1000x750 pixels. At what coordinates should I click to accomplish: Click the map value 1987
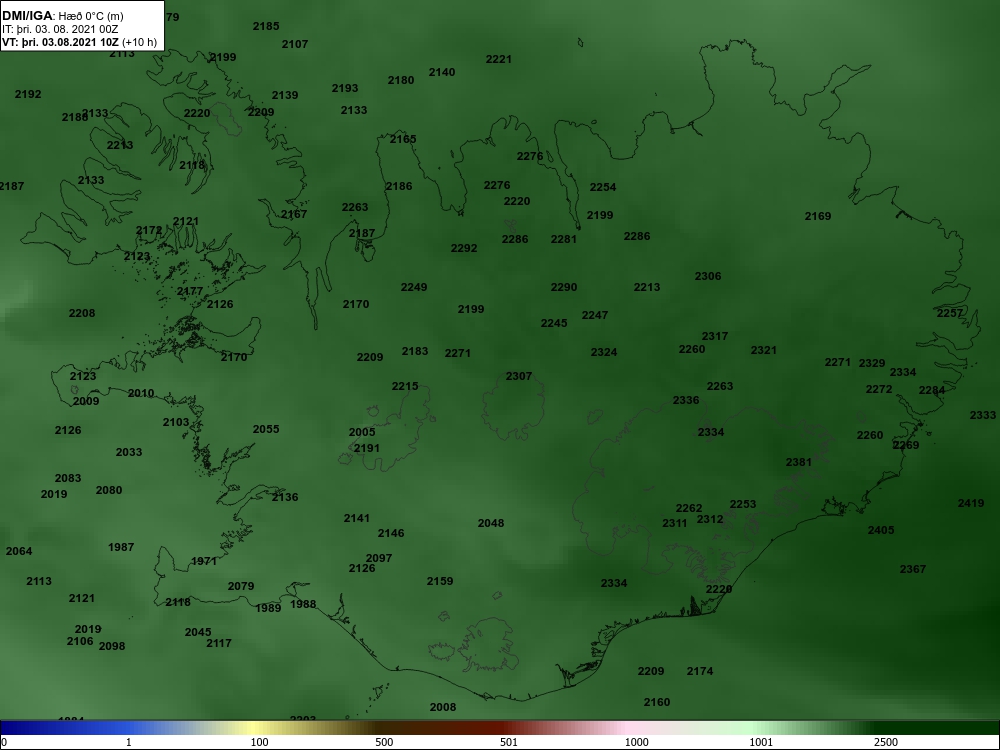[x=121, y=547]
